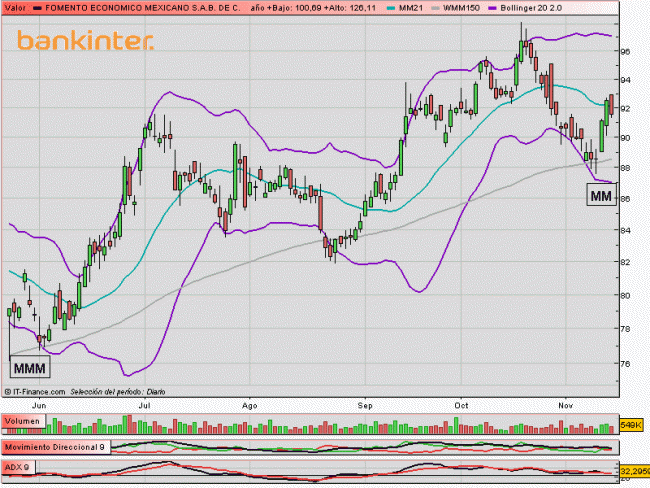Click the 'Movimiento Direccional 9' panel label
This screenshot has width=650, height=488.
point(56,447)
